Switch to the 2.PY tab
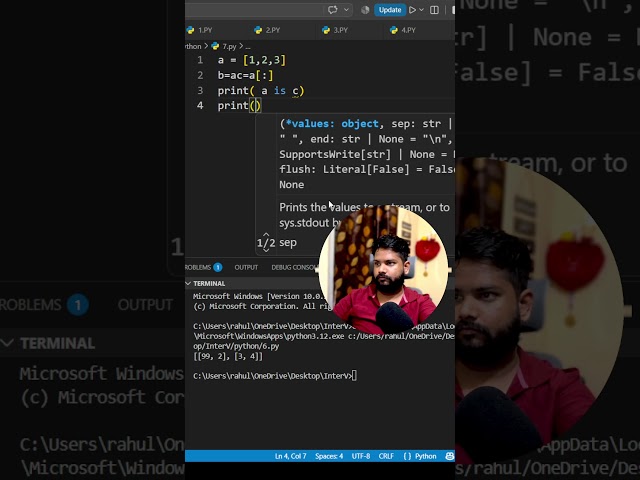This screenshot has width=640, height=480. pos(268,30)
